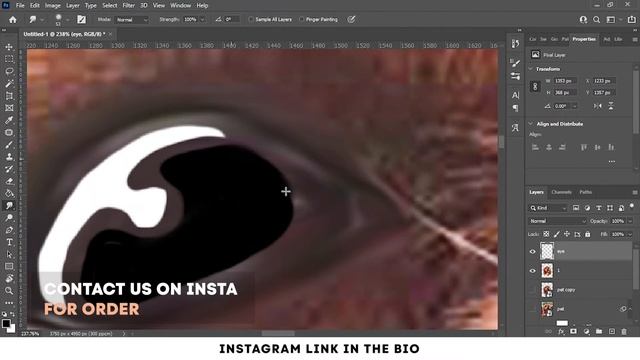Open the Window menu
This screenshot has height=360, width=640.
[180, 5]
